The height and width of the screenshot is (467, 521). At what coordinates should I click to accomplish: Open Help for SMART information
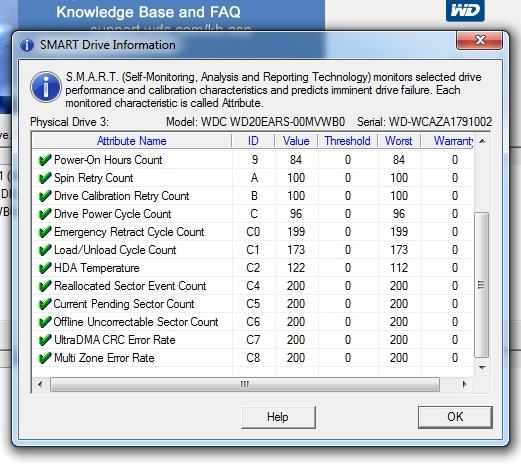tap(278, 417)
